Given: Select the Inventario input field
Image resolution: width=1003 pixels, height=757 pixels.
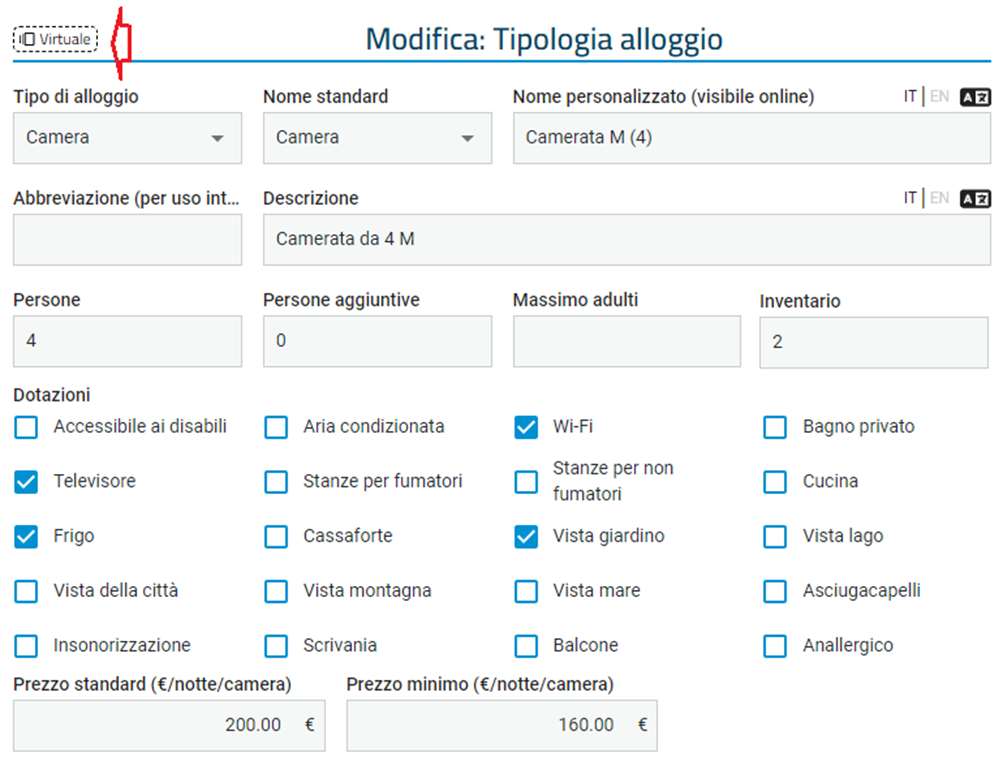Looking at the screenshot, I should tap(874, 342).
